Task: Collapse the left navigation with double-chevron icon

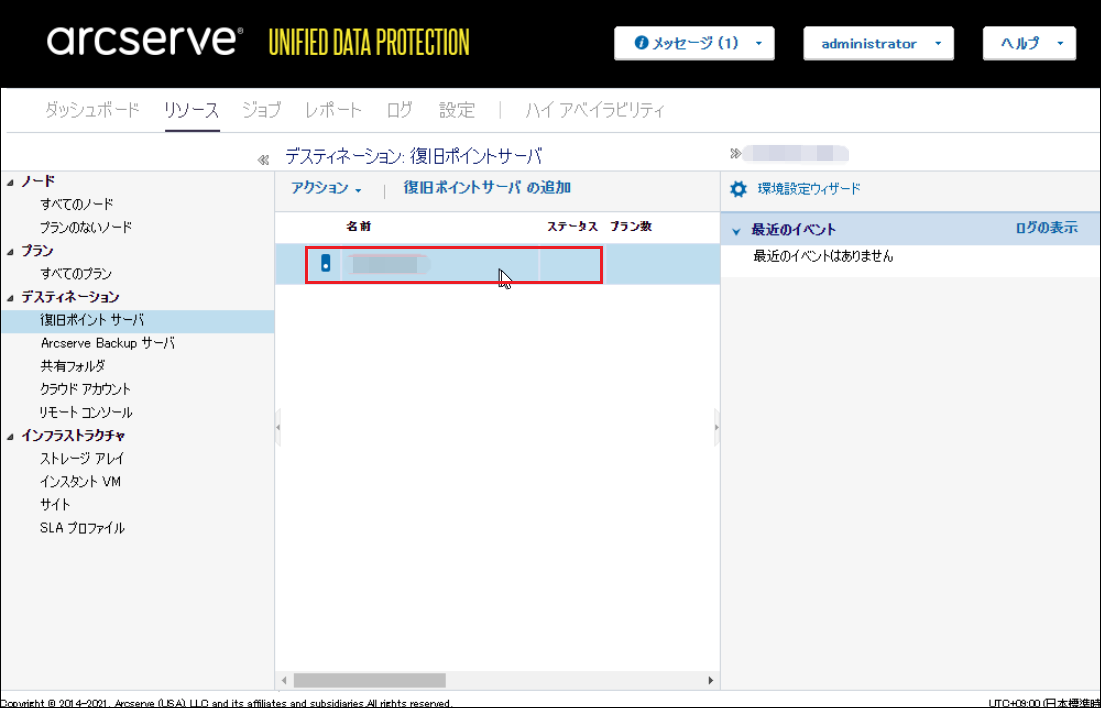Action: (263, 160)
